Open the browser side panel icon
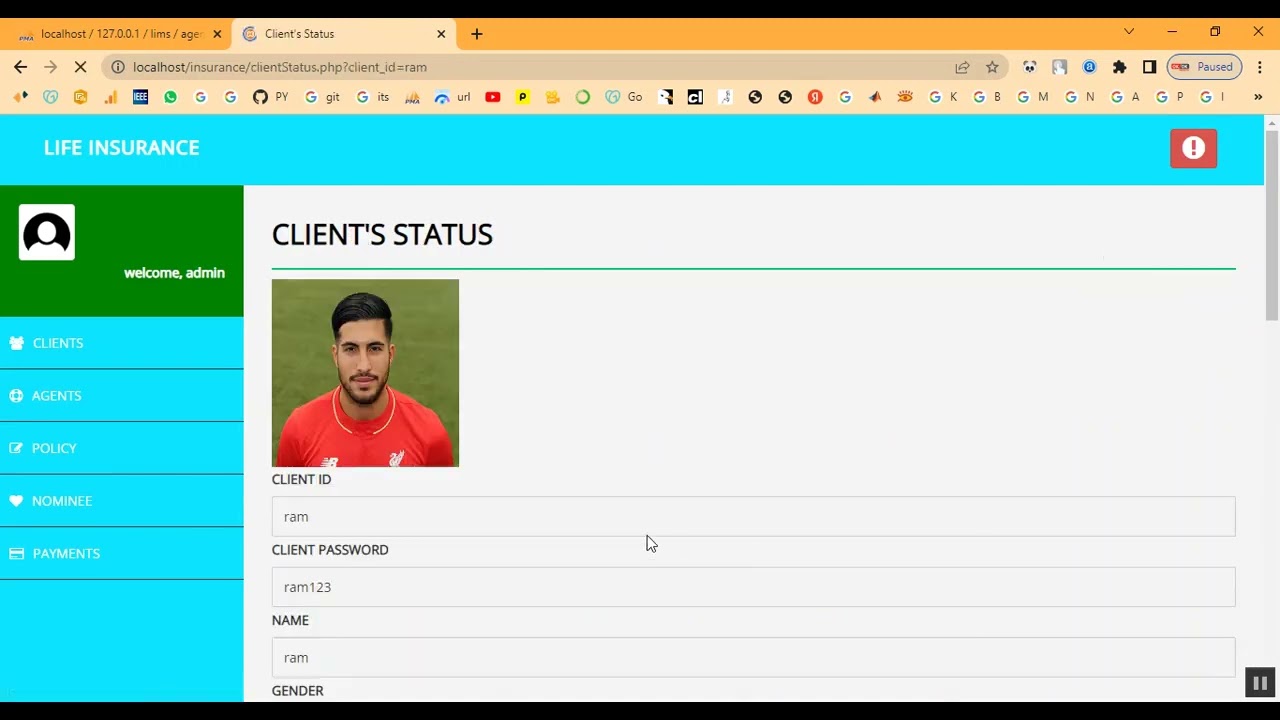Screen dimensions: 1280x720 pyautogui.click(x=1149, y=67)
